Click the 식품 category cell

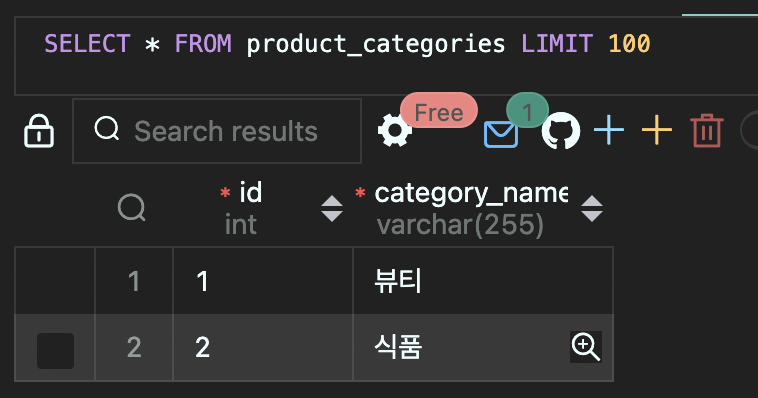pos(483,347)
